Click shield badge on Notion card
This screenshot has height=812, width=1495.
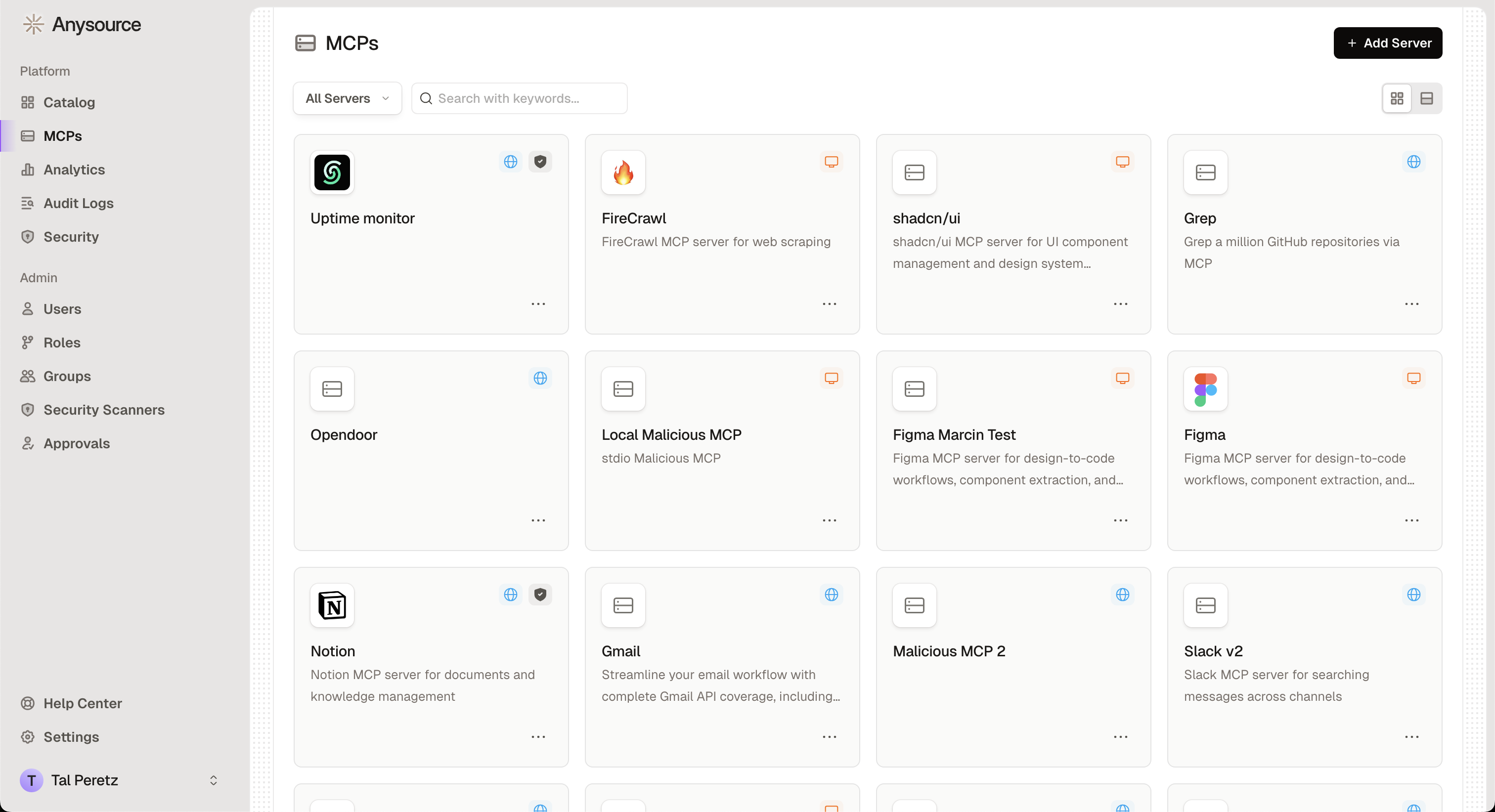[x=540, y=595]
